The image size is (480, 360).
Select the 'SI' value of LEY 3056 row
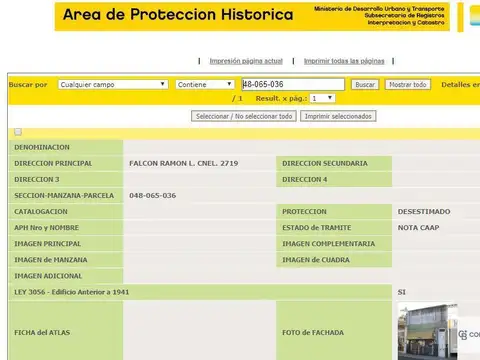pyautogui.click(x=402, y=292)
